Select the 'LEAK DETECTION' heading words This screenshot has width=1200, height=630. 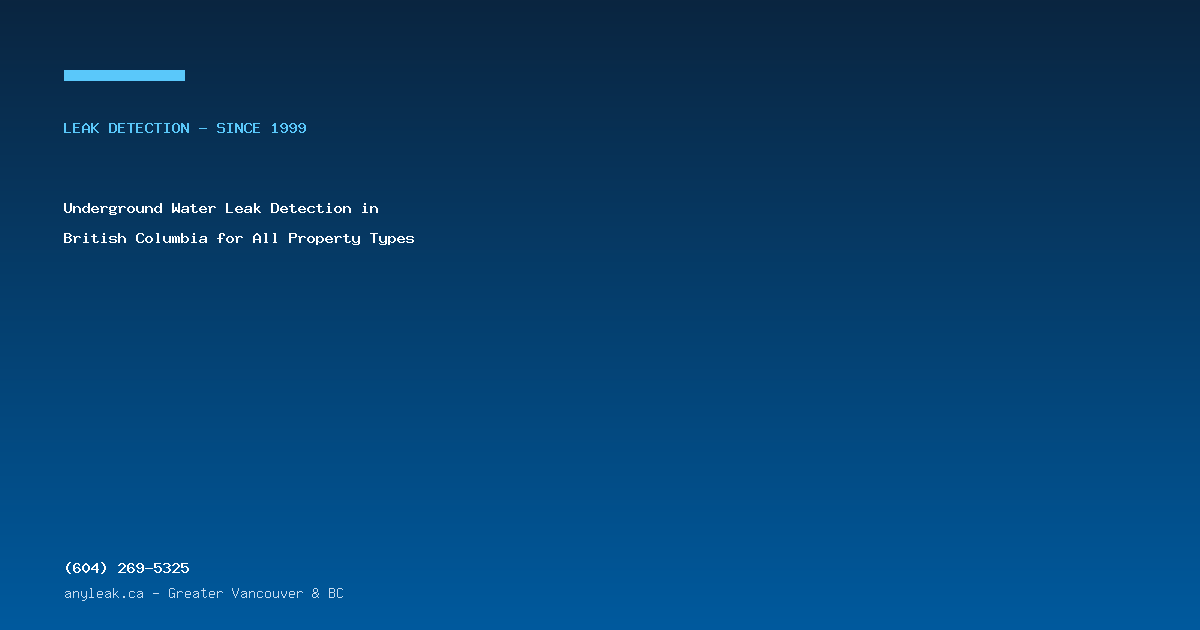[x=126, y=128]
